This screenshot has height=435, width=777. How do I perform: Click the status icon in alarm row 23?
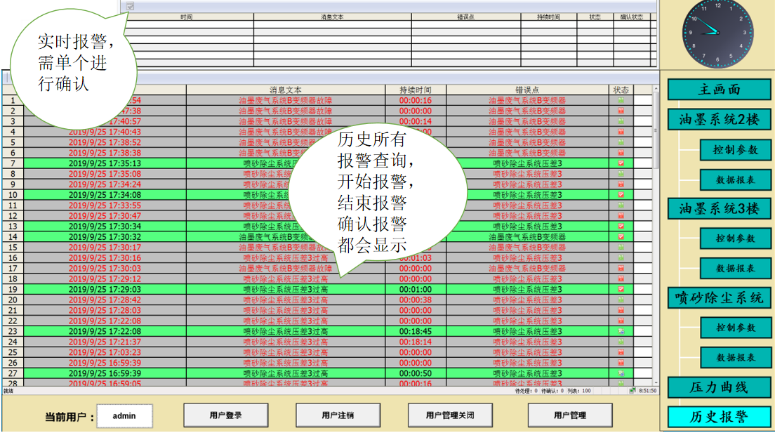point(620,331)
